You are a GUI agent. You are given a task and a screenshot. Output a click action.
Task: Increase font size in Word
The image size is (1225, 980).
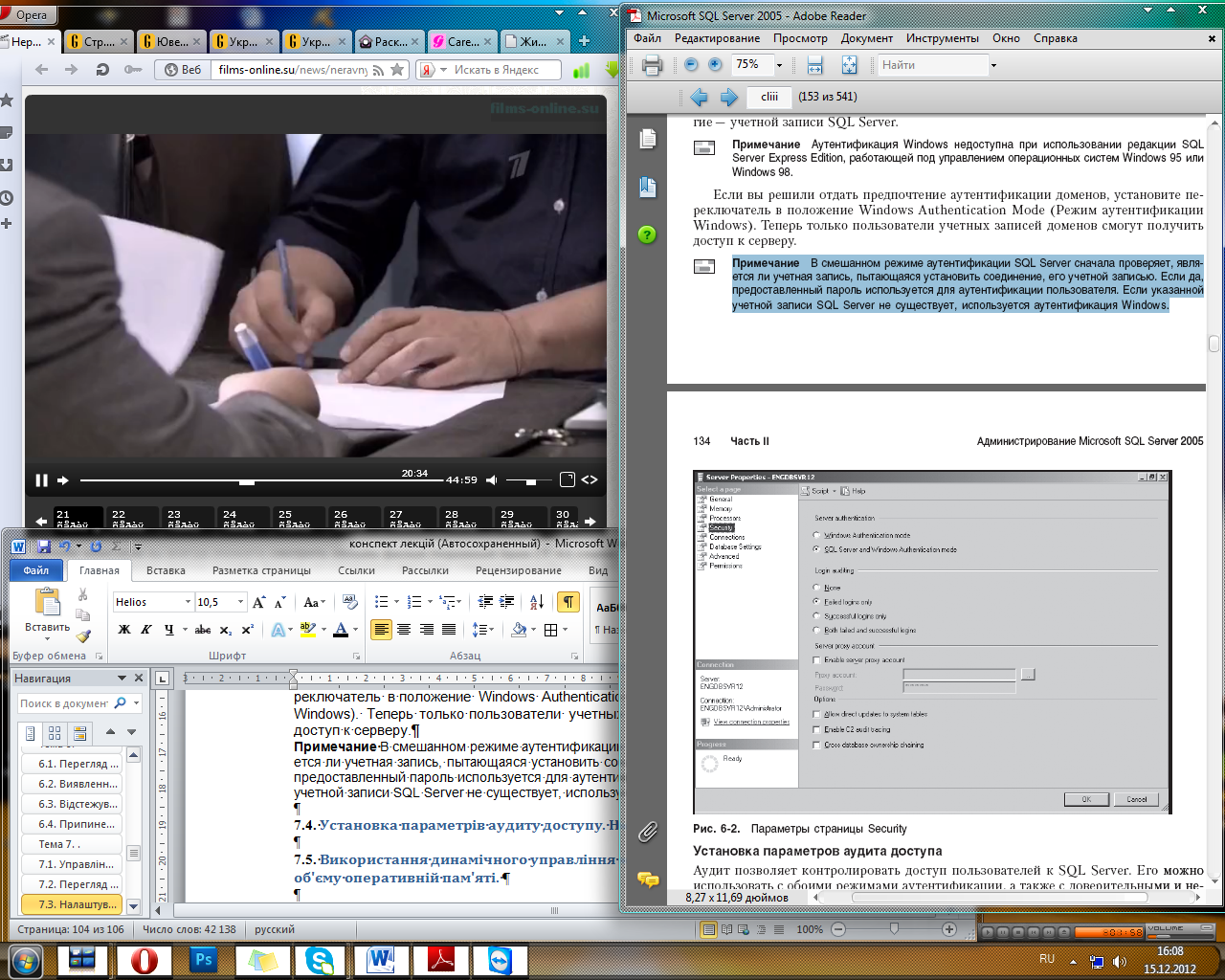click(258, 602)
